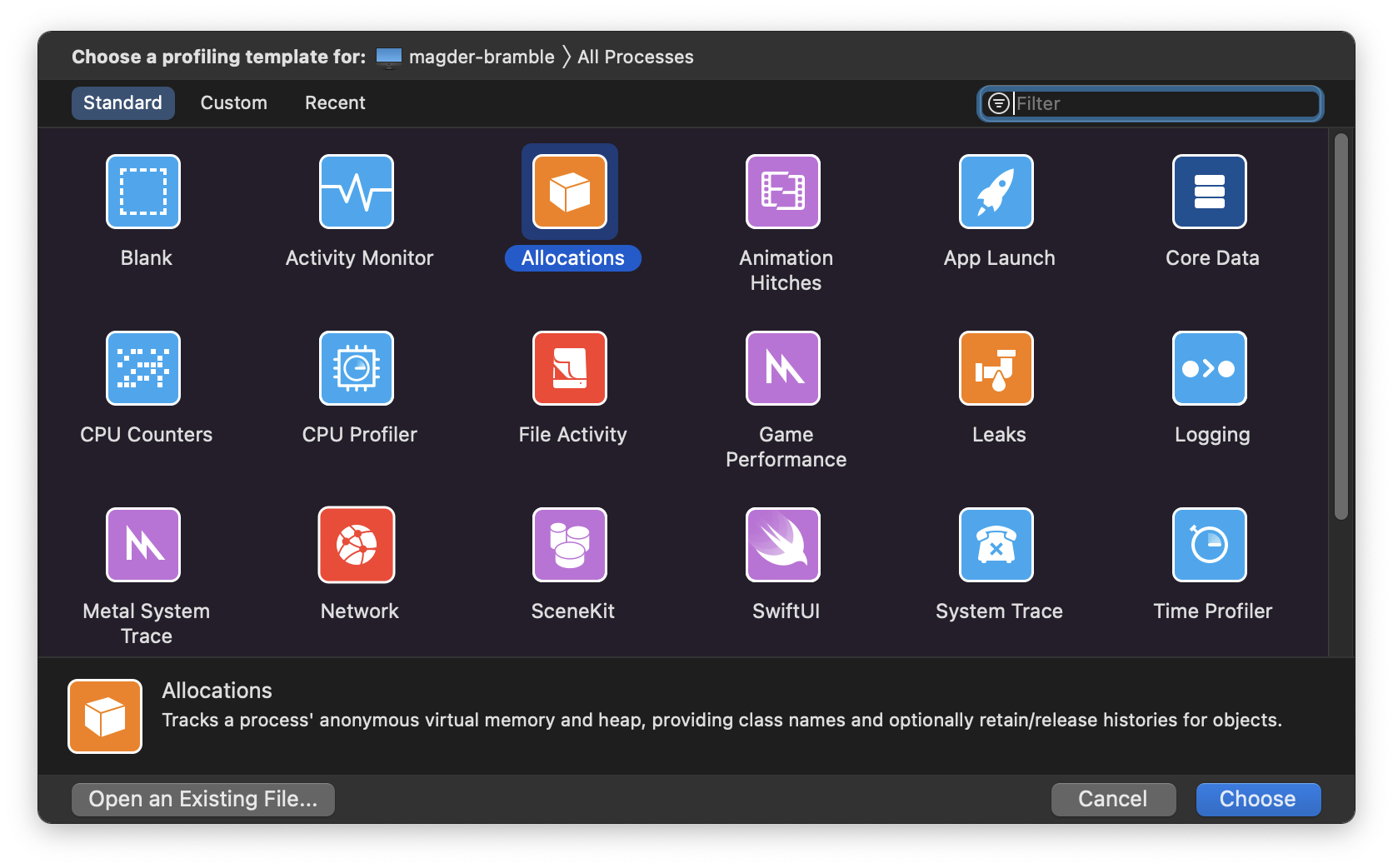Click the Core Data label text
This screenshot has height=868, width=1393.
1212,258
